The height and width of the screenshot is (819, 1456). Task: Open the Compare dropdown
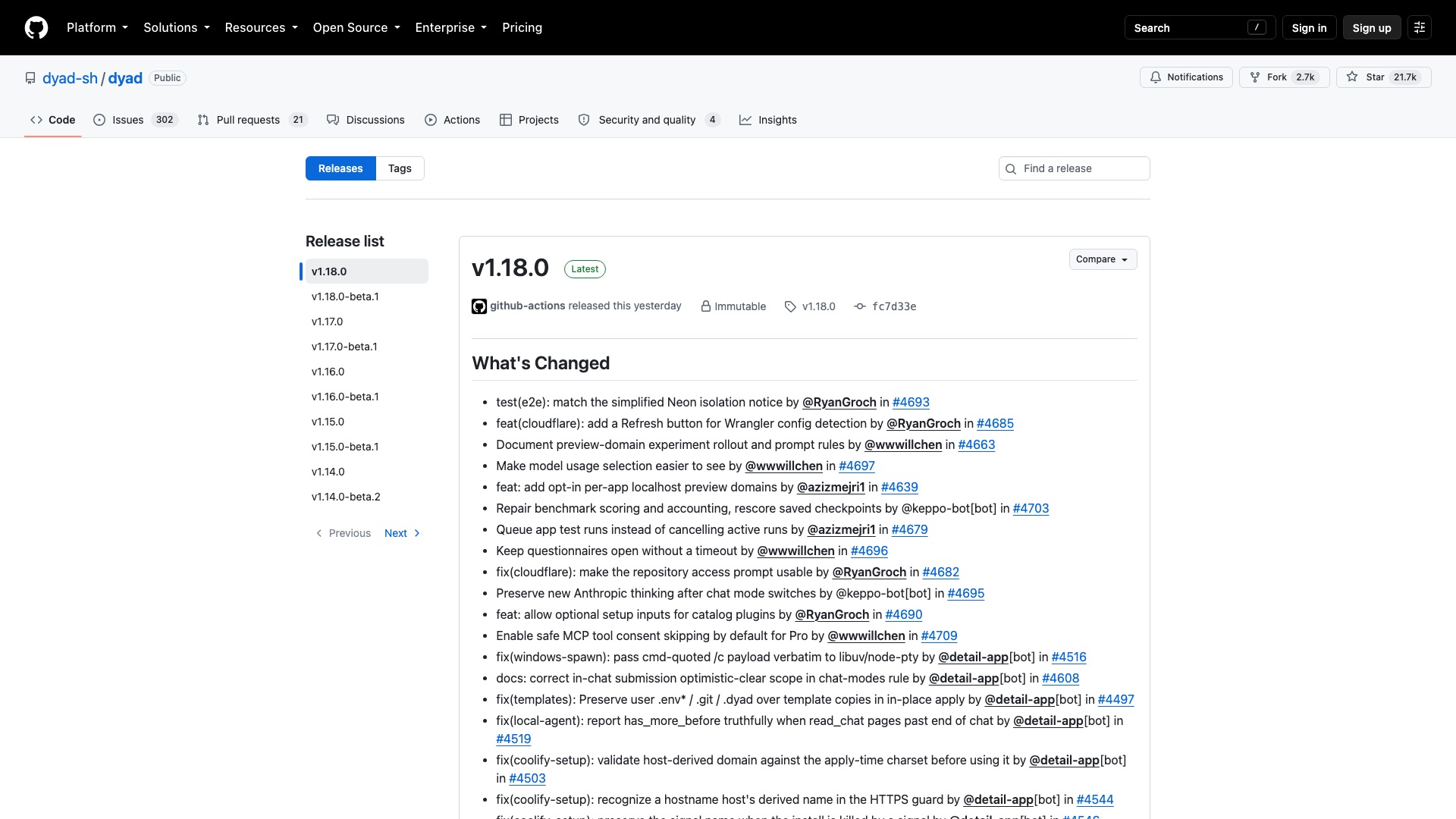pos(1103,259)
